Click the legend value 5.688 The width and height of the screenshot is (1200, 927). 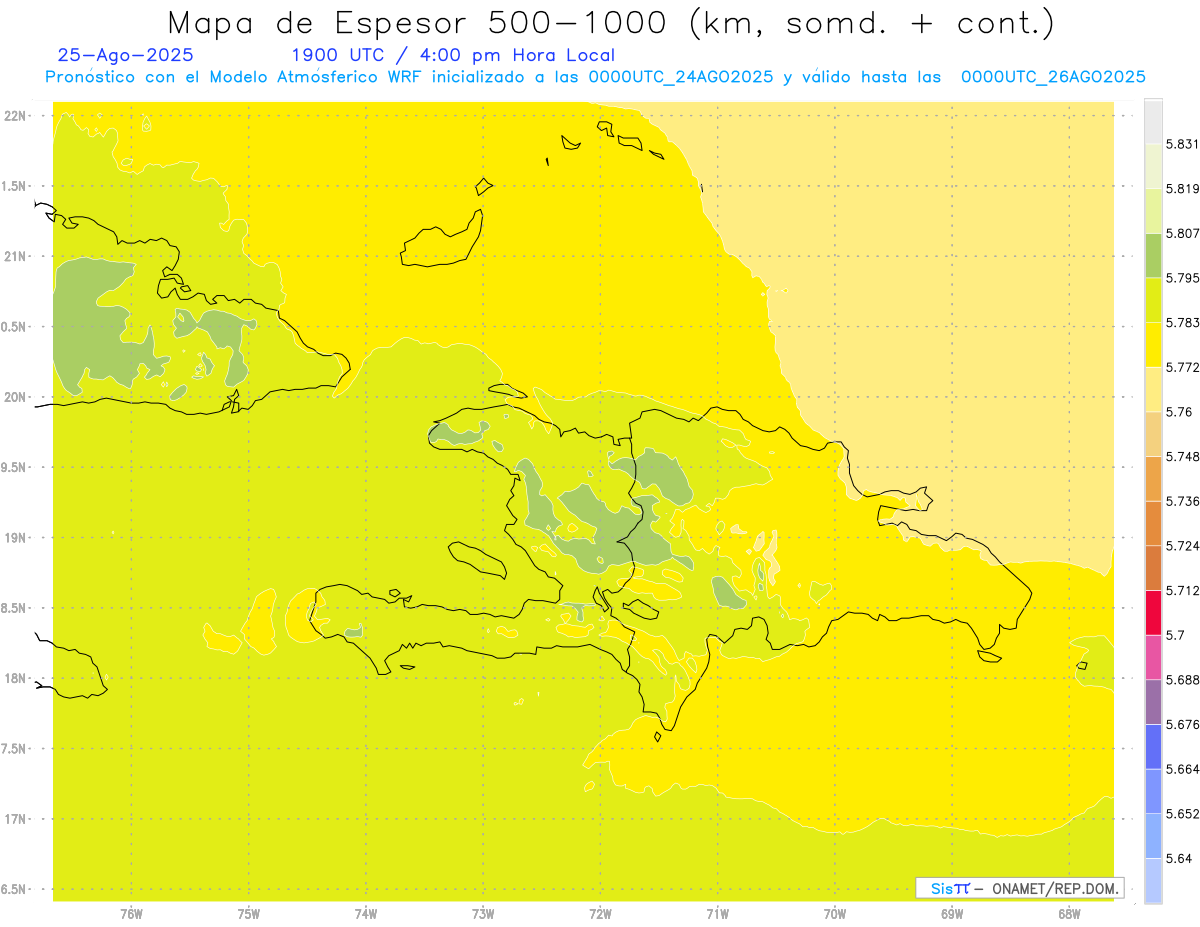click(1182, 679)
